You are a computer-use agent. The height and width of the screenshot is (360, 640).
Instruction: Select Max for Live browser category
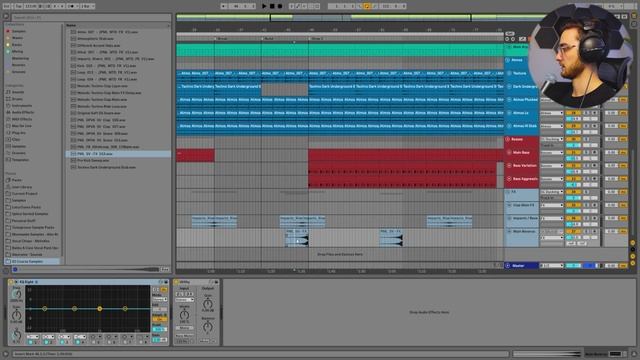pos(21,126)
